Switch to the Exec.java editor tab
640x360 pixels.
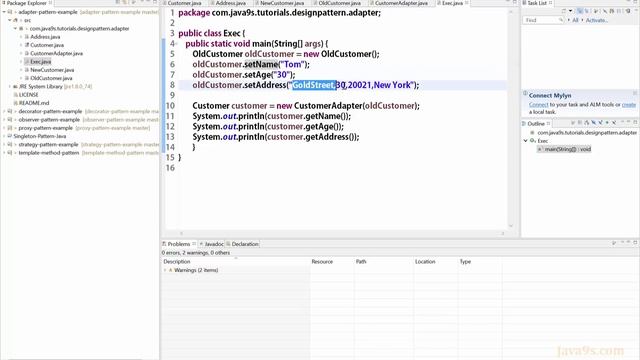pyautogui.click(x=452, y=3)
